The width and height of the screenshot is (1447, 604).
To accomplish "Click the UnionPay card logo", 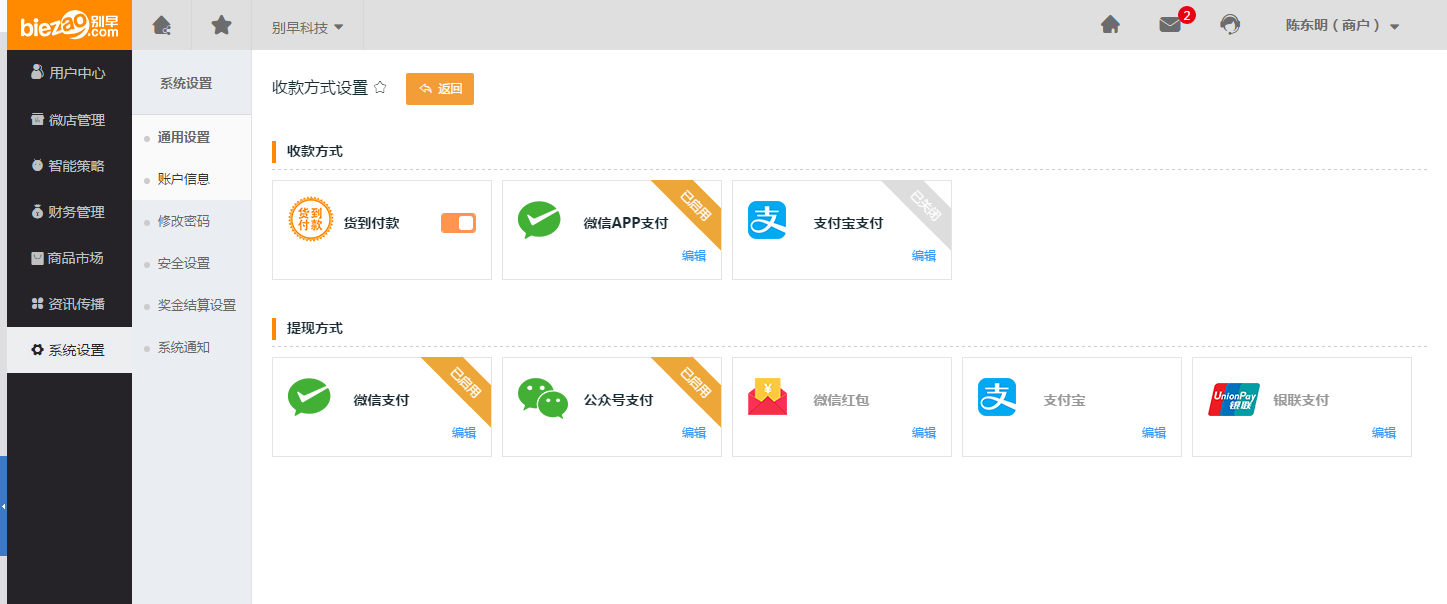I will [x=1233, y=399].
